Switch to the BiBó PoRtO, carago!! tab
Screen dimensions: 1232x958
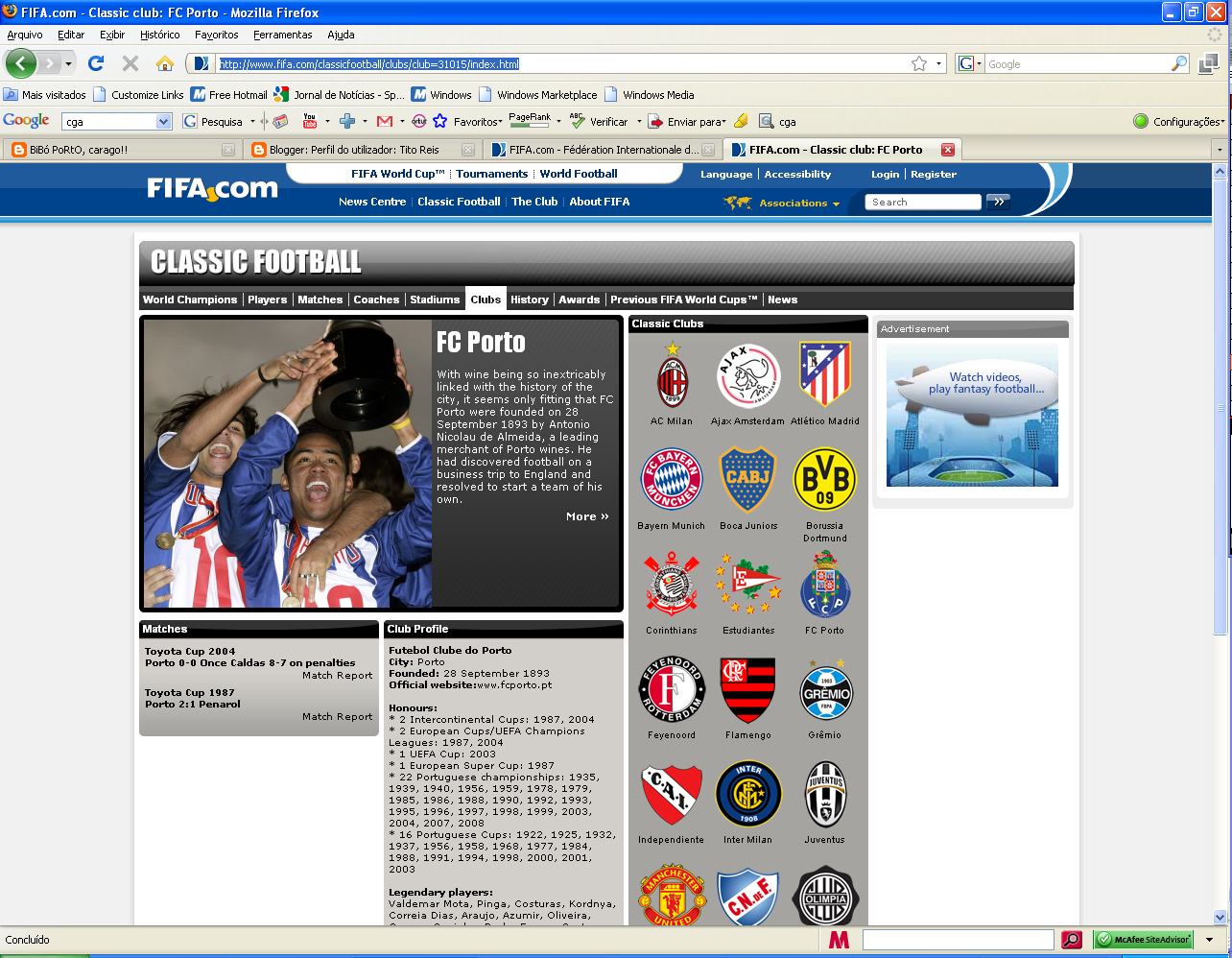[120, 150]
